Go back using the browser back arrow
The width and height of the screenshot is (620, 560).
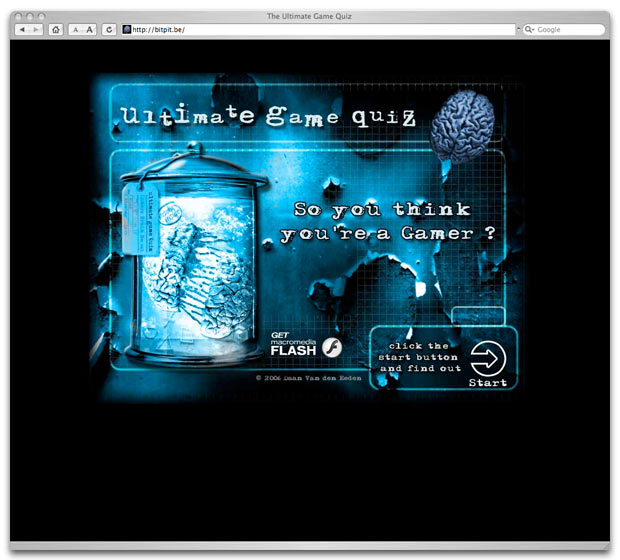tap(23, 30)
